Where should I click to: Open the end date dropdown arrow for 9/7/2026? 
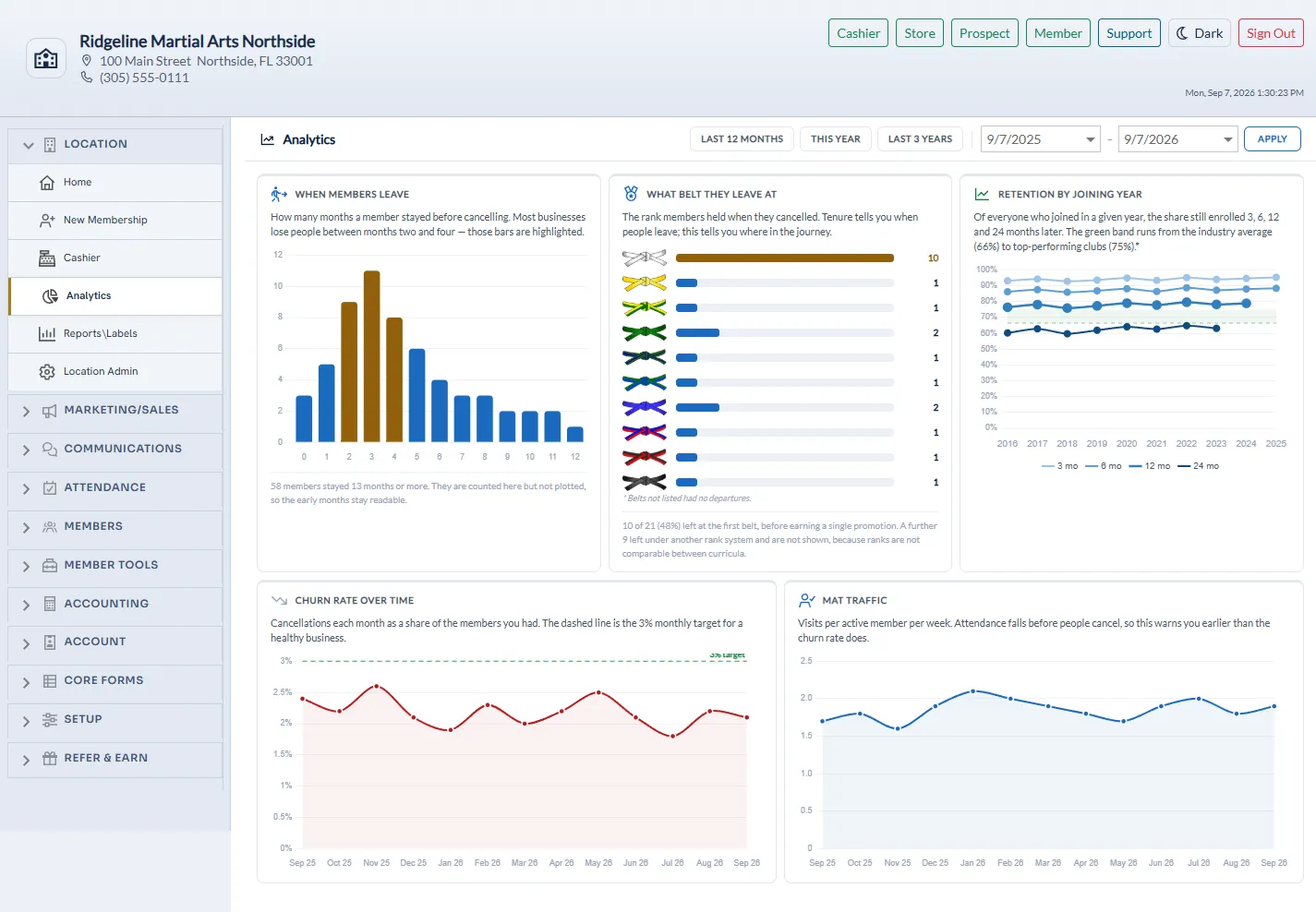(1228, 139)
